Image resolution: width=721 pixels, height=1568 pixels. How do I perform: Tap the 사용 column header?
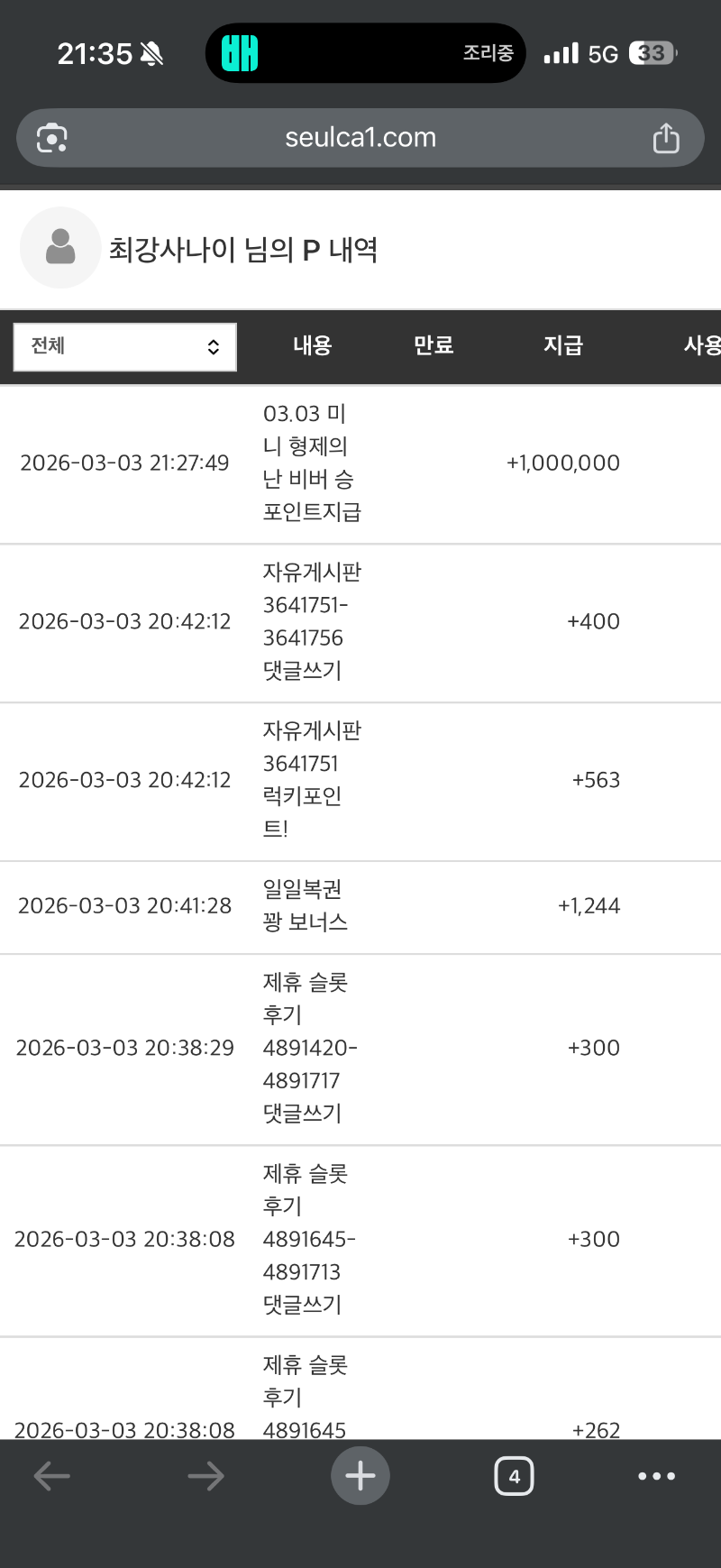coord(701,345)
